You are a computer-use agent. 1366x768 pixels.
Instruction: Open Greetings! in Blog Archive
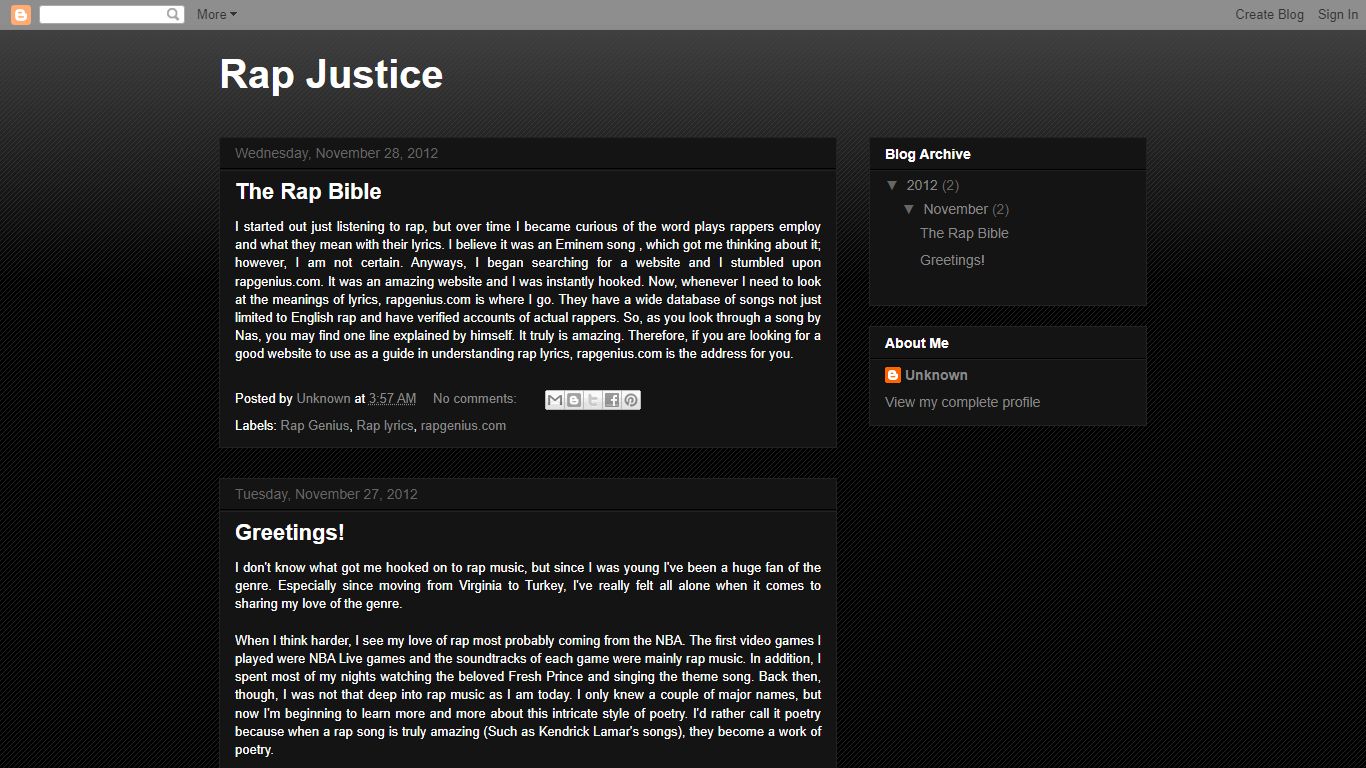[952, 260]
